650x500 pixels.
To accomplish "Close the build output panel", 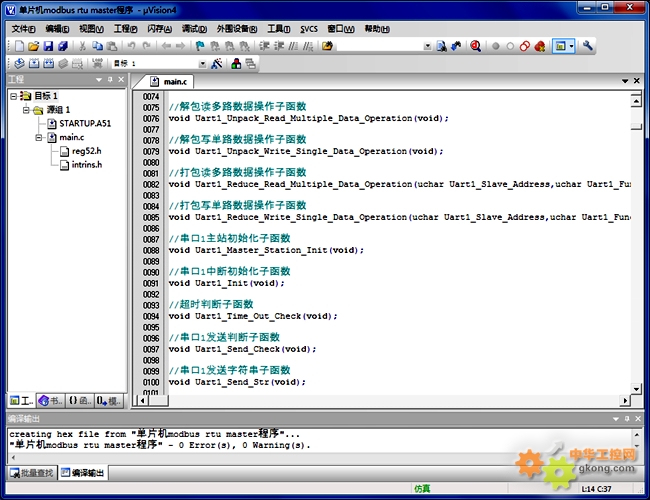I will pyautogui.click(x=638, y=419).
